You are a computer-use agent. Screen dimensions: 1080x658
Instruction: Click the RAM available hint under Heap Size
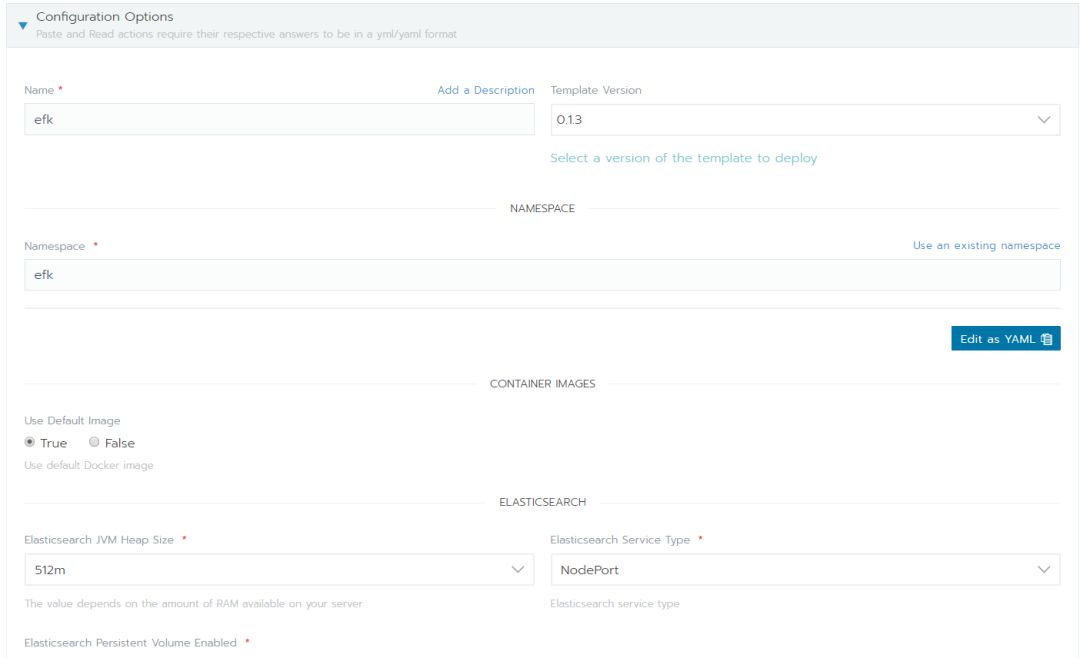tap(193, 604)
